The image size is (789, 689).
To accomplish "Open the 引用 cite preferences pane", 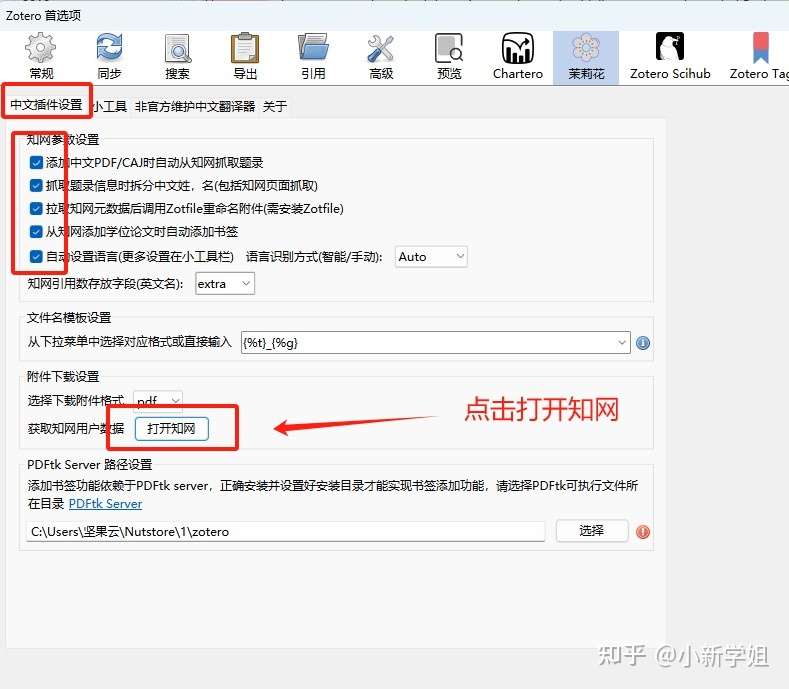I will pos(313,57).
